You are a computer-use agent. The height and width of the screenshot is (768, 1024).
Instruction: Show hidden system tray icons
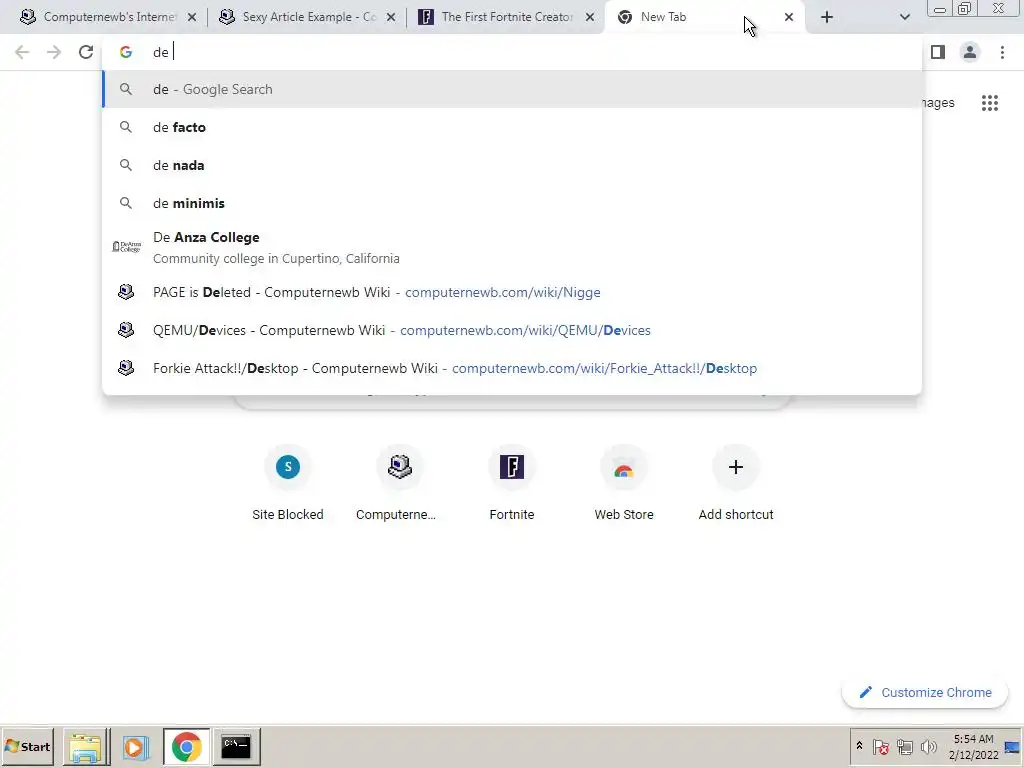(859, 746)
